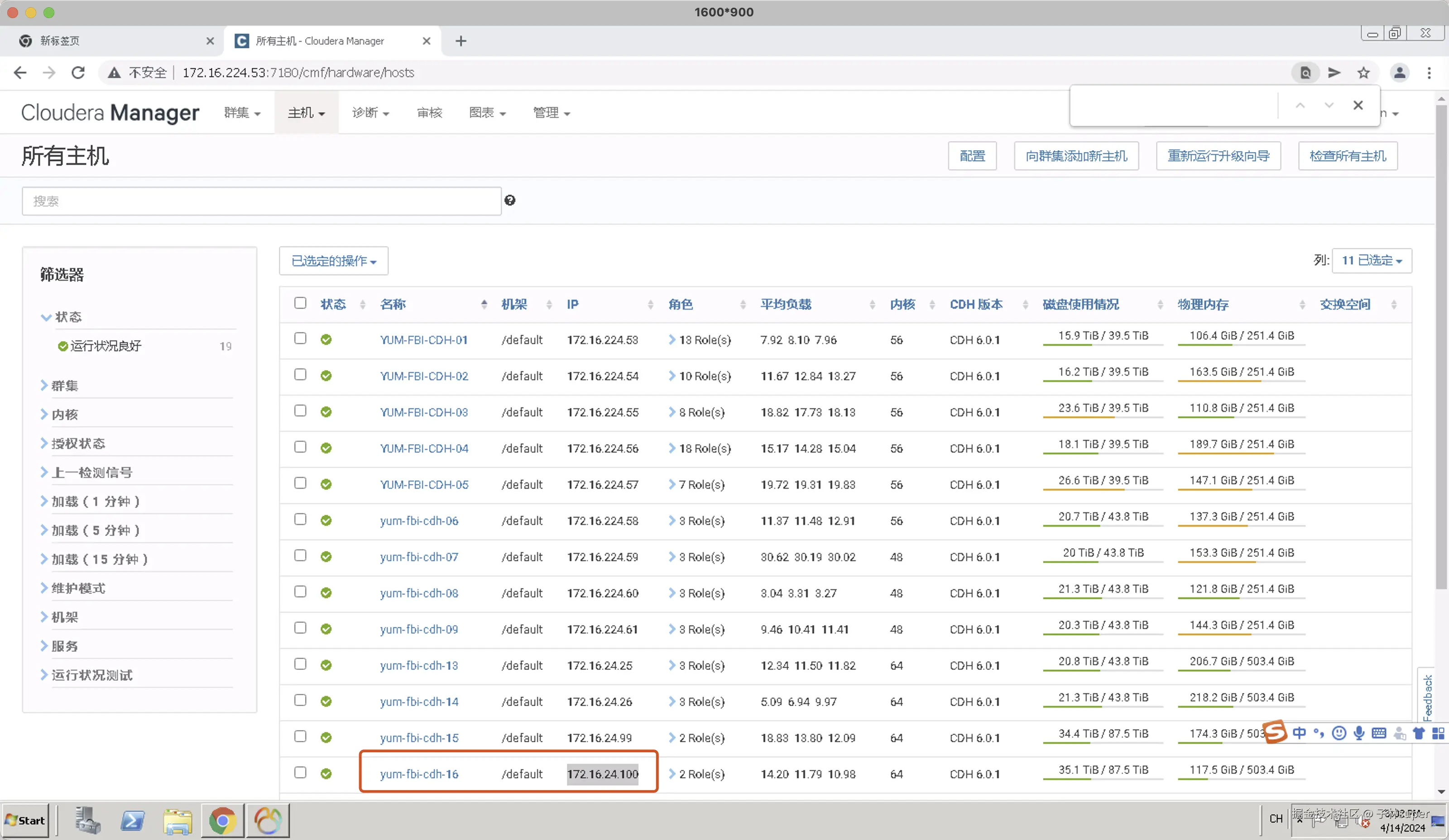Bookmark this page with star icon
This screenshot has height=840, width=1449.
coord(1363,72)
